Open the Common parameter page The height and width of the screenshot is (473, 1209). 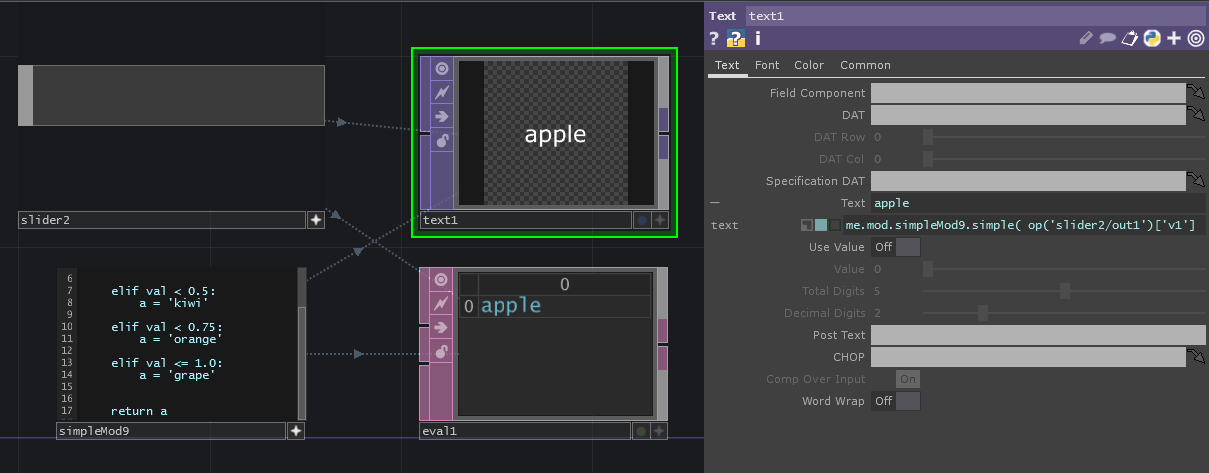tap(865, 65)
